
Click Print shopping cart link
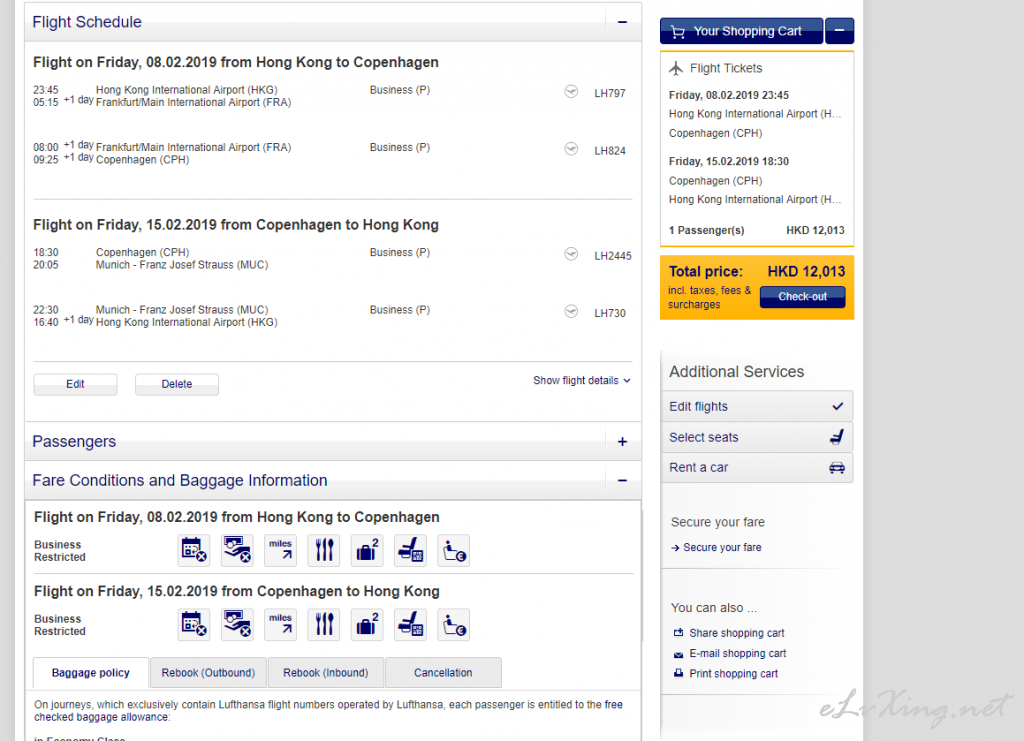733,674
